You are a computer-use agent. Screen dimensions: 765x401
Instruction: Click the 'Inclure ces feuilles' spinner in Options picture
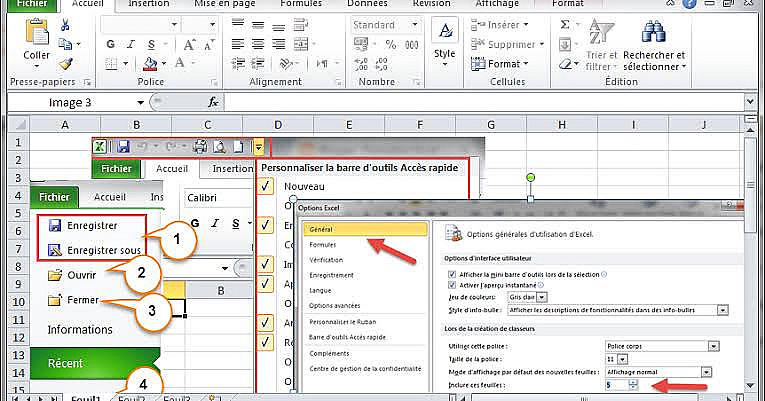tap(633, 385)
